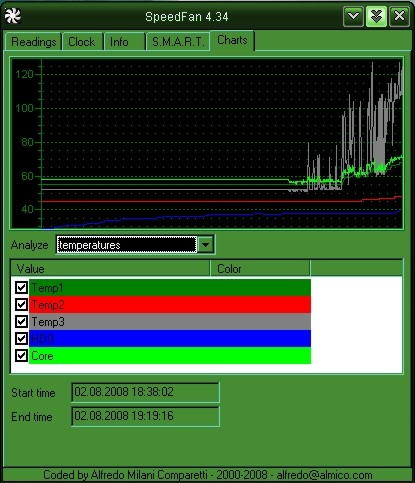Open the S.M.A.R.T. tab

point(178,42)
